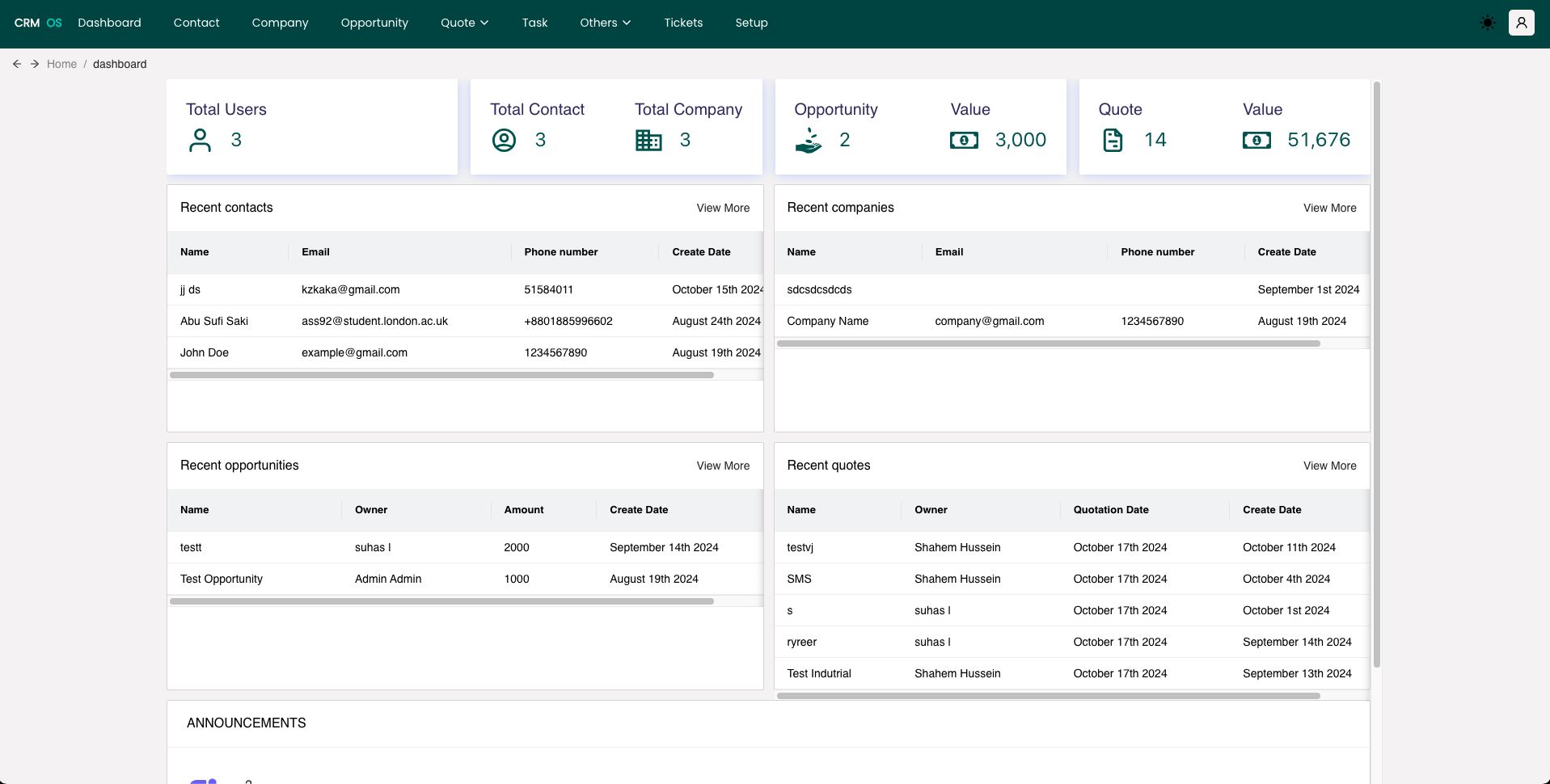Open the Tickets menu item
Image resolution: width=1550 pixels, height=784 pixels.
click(x=683, y=23)
